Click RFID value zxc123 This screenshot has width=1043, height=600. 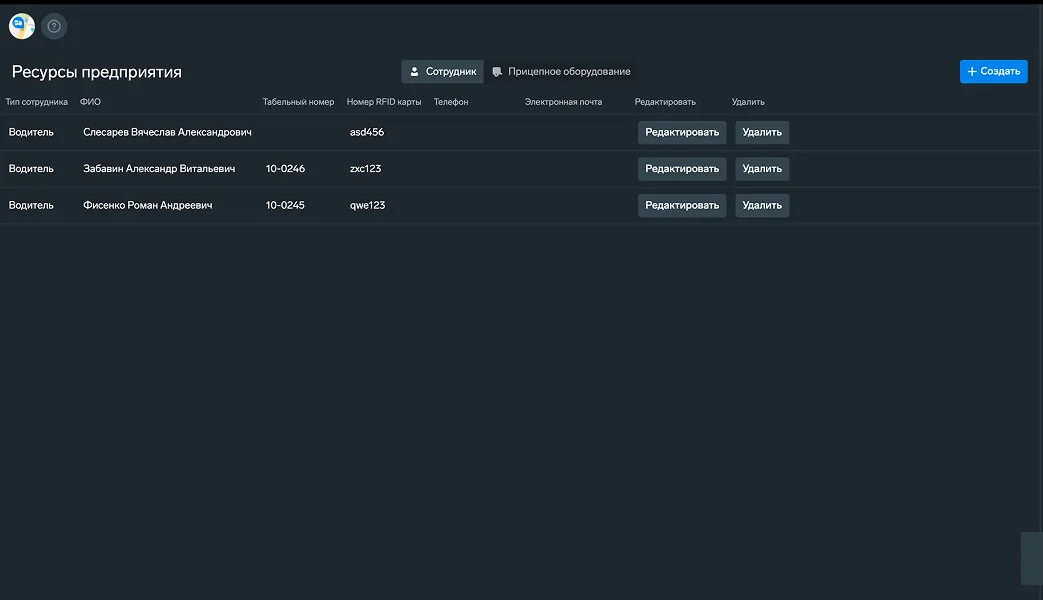coord(365,169)
